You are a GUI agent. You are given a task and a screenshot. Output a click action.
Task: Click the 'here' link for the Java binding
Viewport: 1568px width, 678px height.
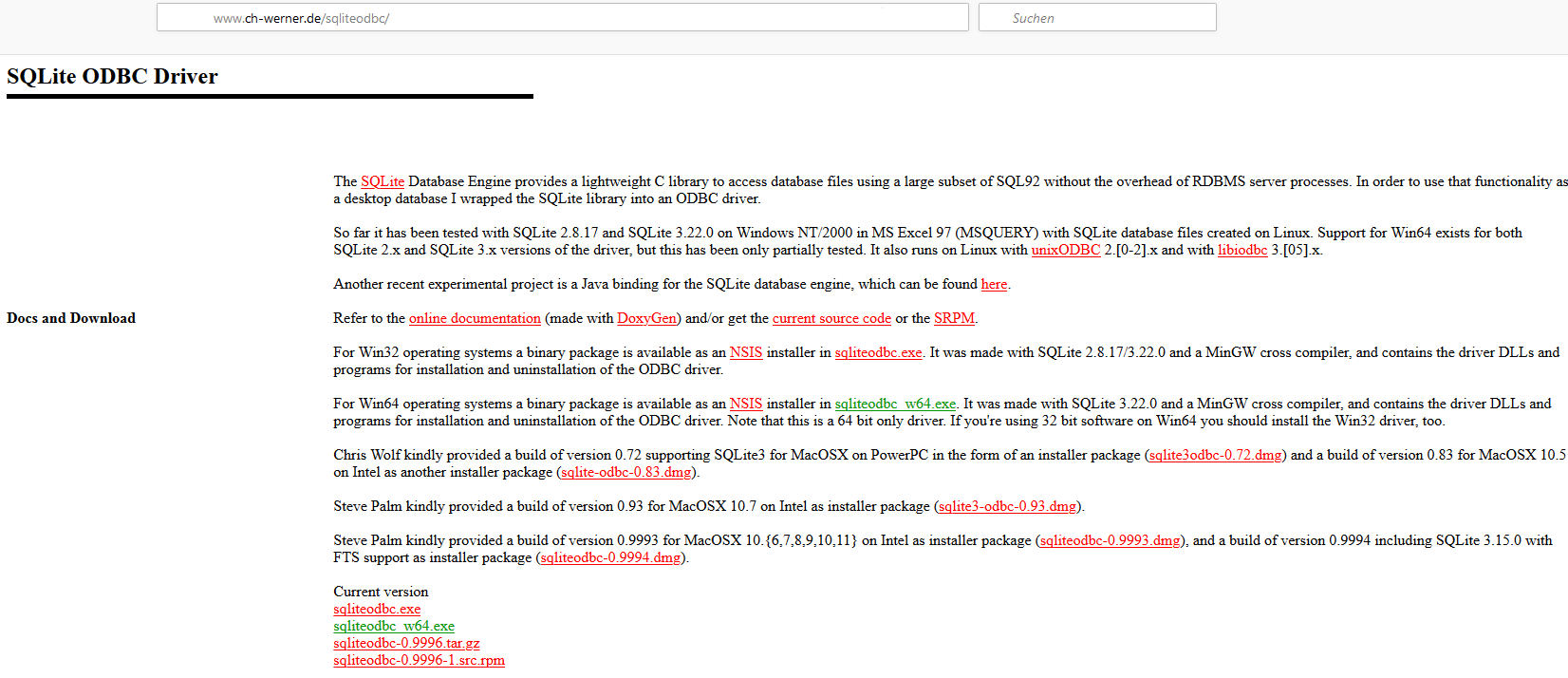[994, 284]
